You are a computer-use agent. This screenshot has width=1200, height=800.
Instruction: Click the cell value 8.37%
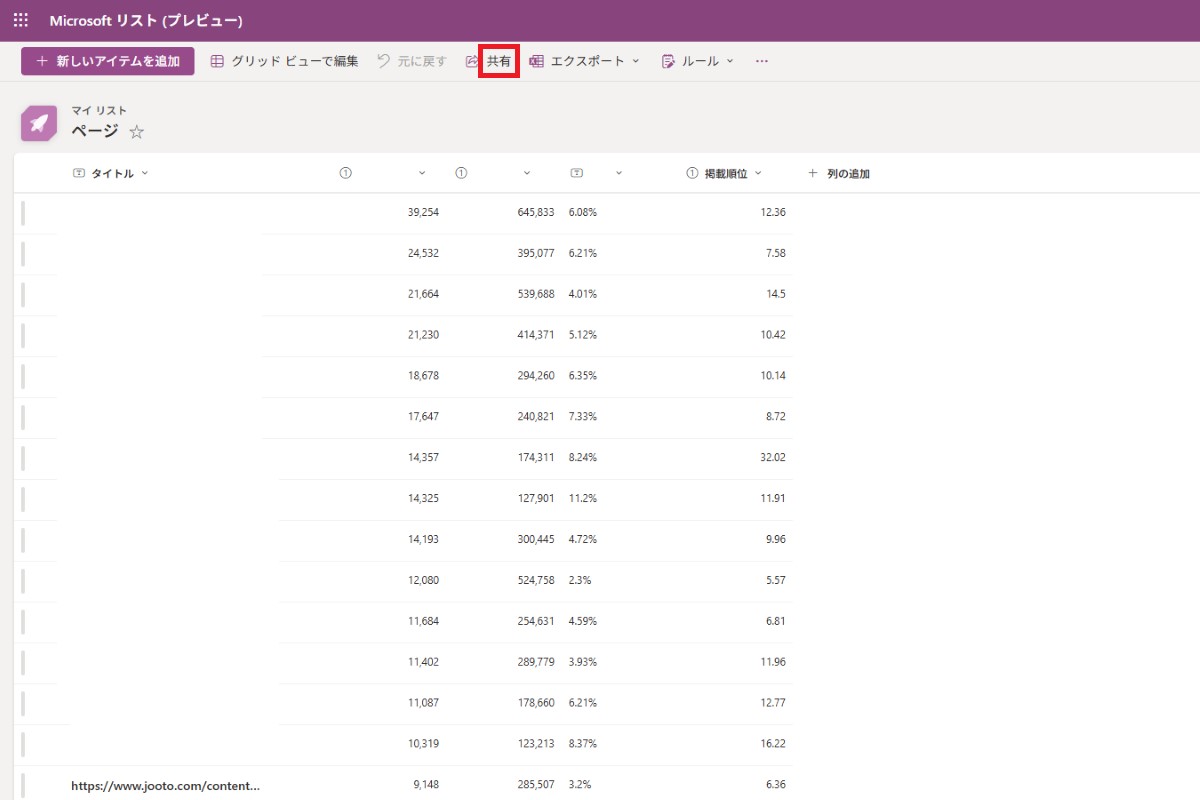coord(583,744)
